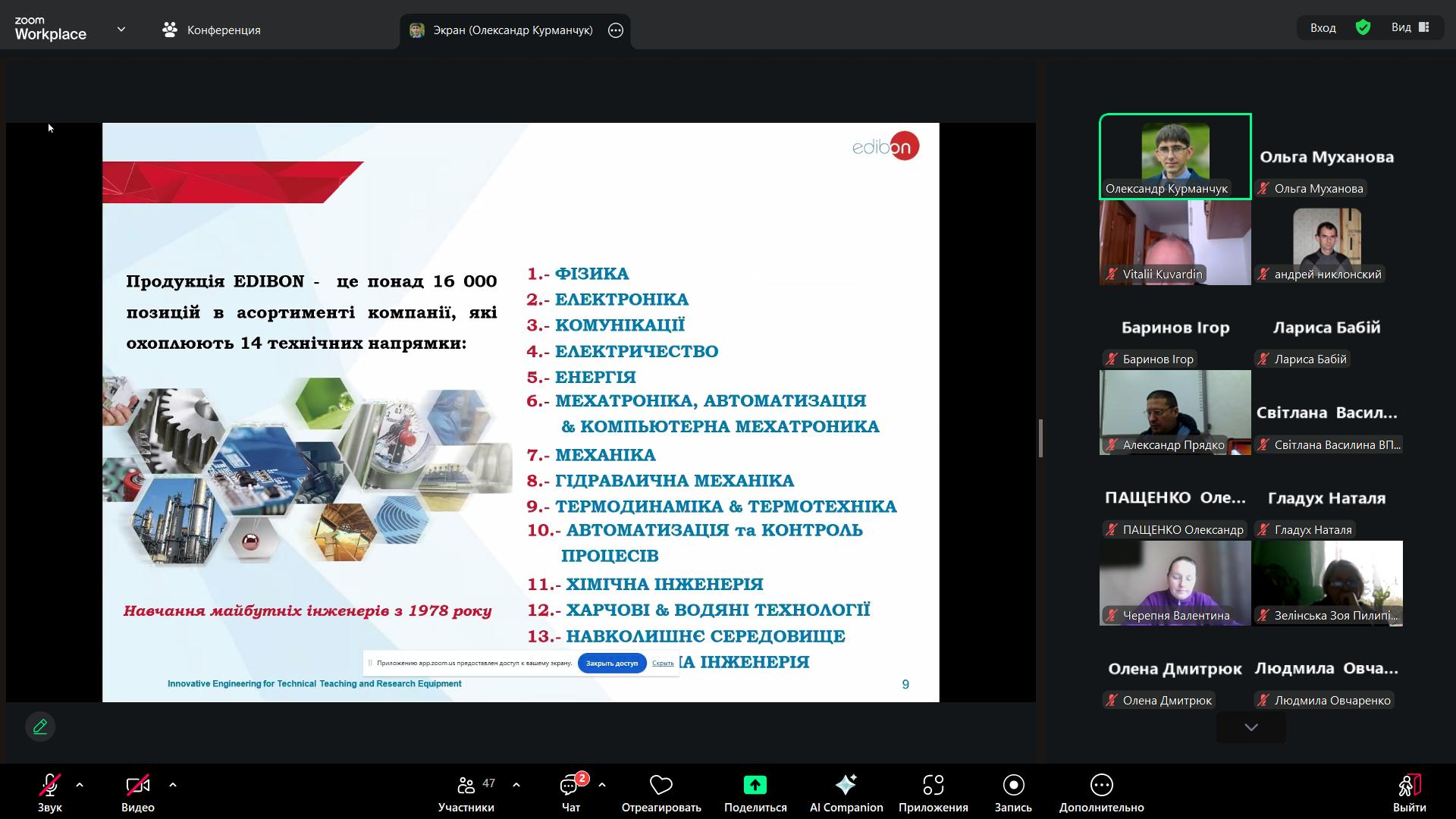Click the blue Close access button

tap(611, 663)
